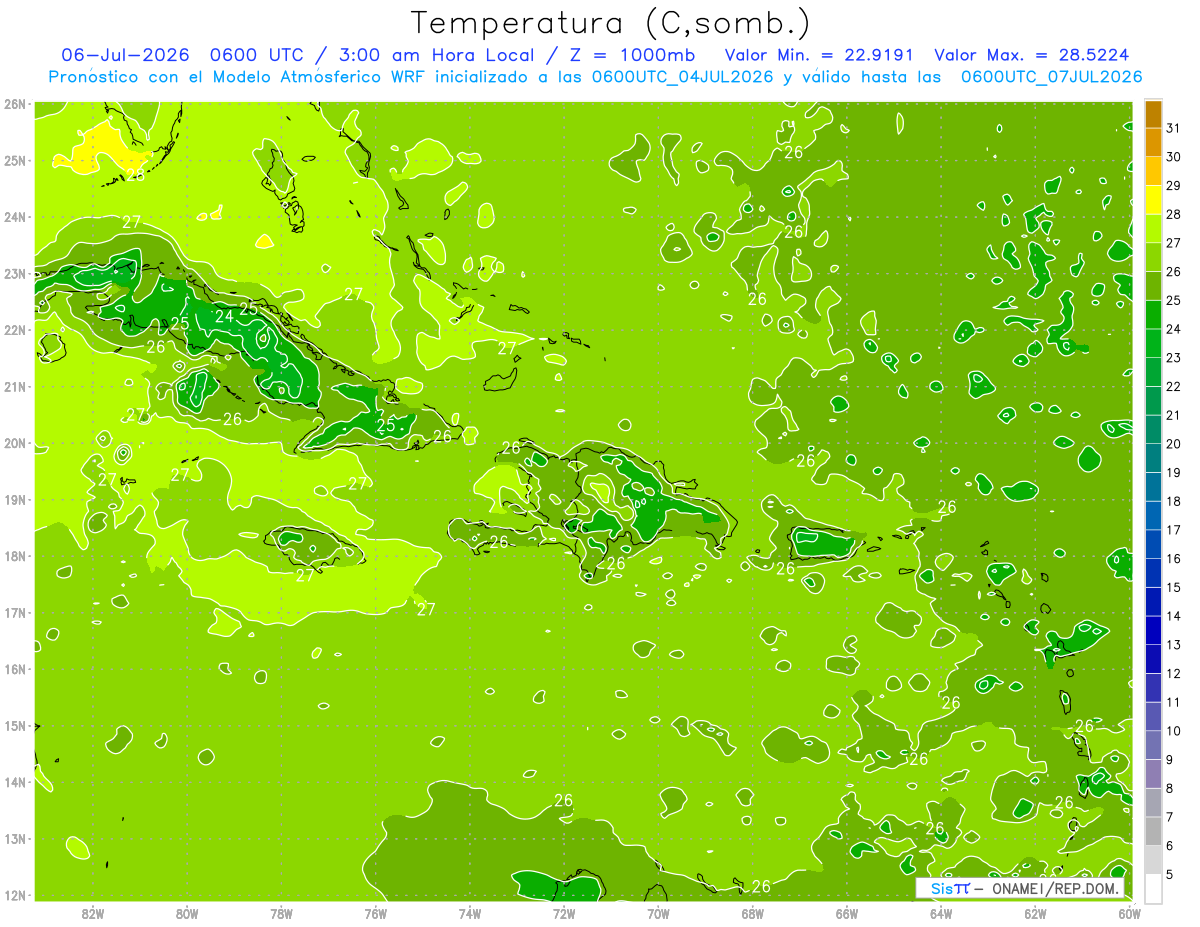Pick the legend color band between 24 and 25
The image size is (1200, 927).
pyautogui.click(x=1153, y=314)
